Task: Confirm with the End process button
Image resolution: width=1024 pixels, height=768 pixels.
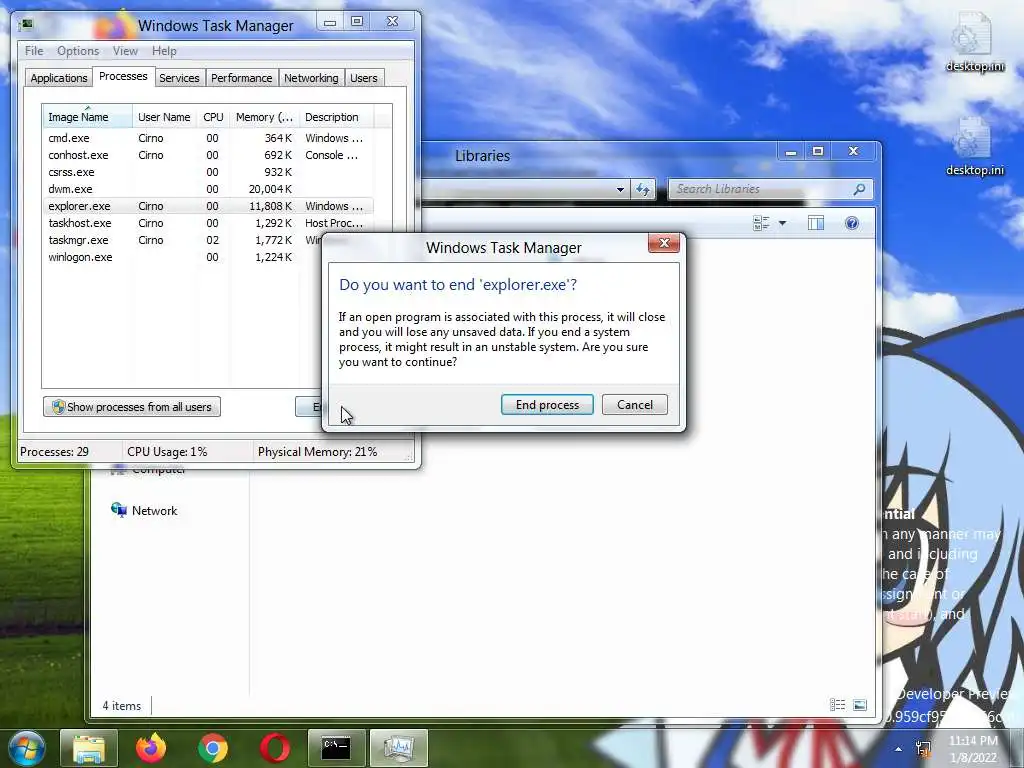Action: coord(547,405)
